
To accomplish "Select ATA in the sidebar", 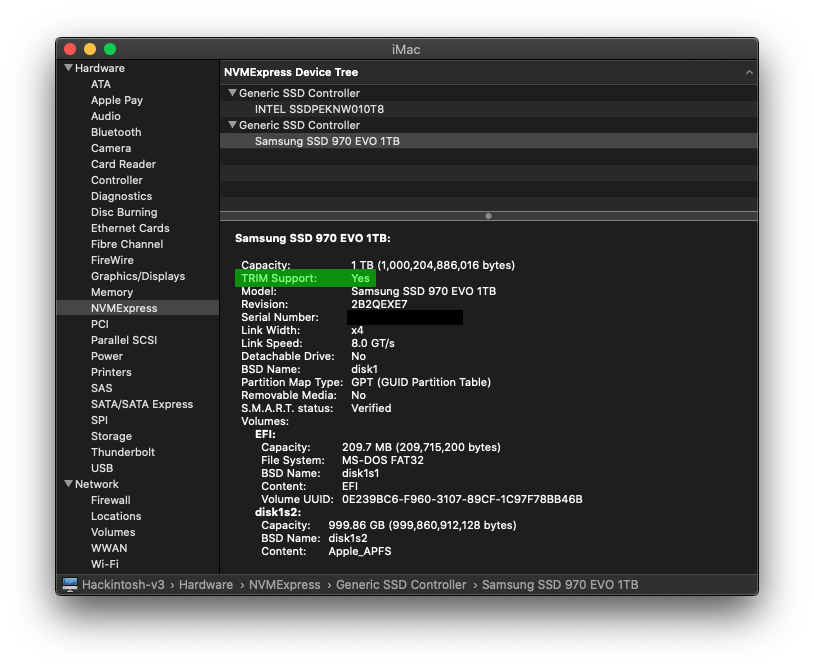I will (x=101, y=84).
